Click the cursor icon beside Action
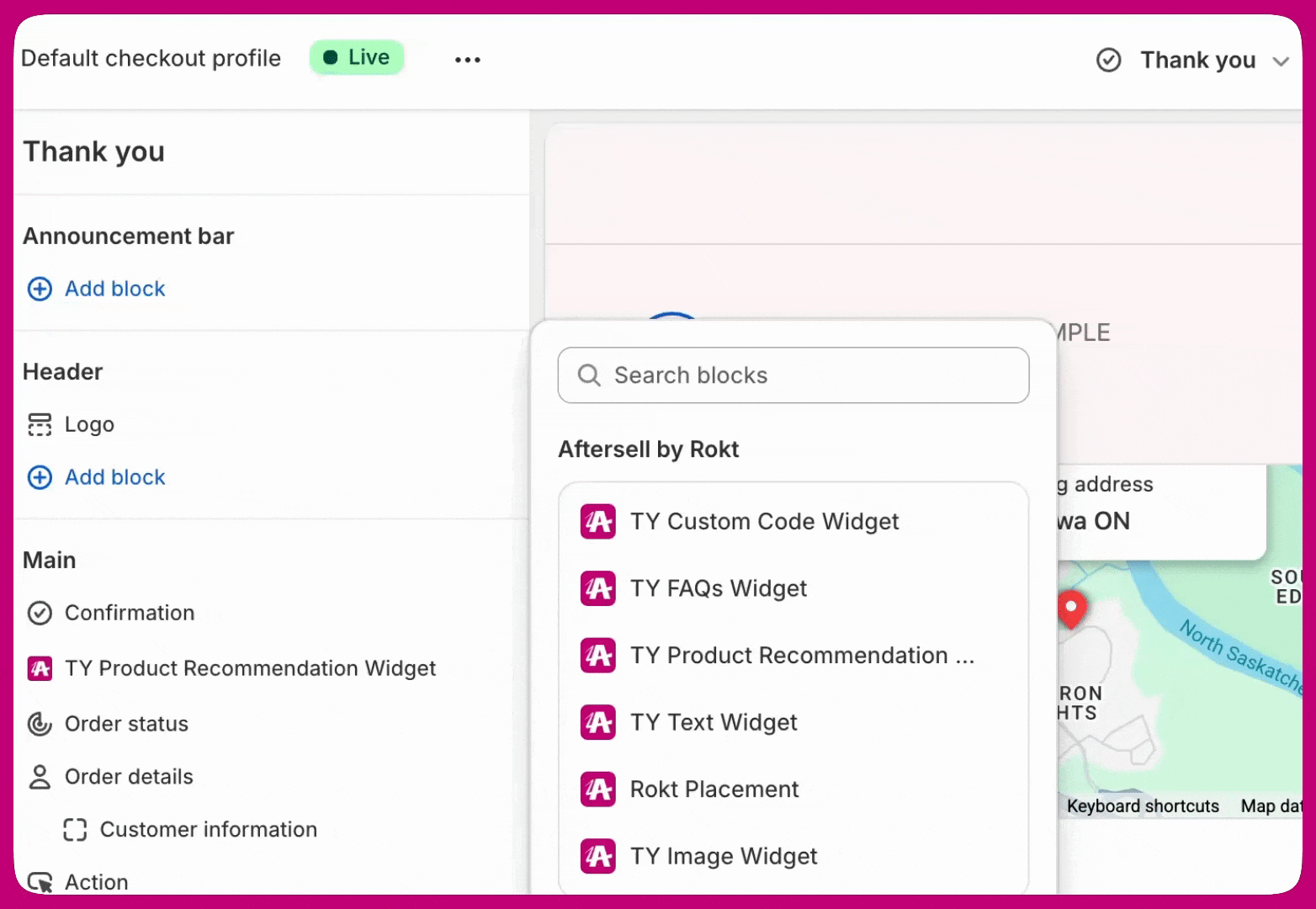The width and height of the screenshot is (1316, 909). pyautogui.click(x=40, y=882)
